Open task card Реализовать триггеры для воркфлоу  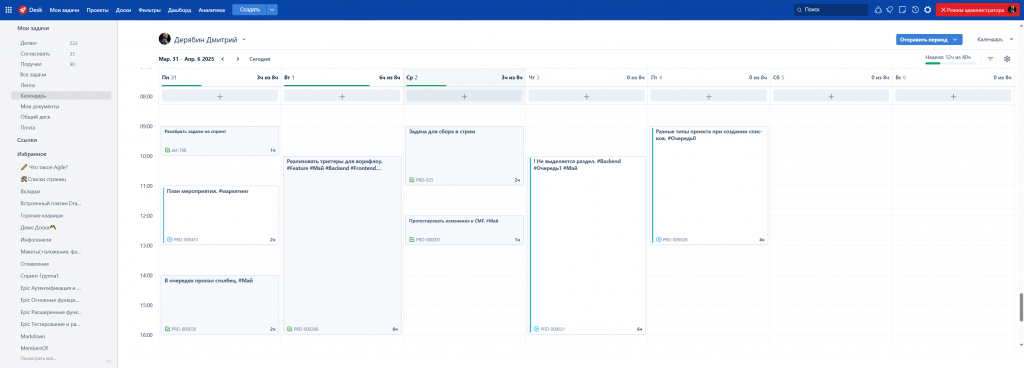pyautogui.click(x=342, y=245)
